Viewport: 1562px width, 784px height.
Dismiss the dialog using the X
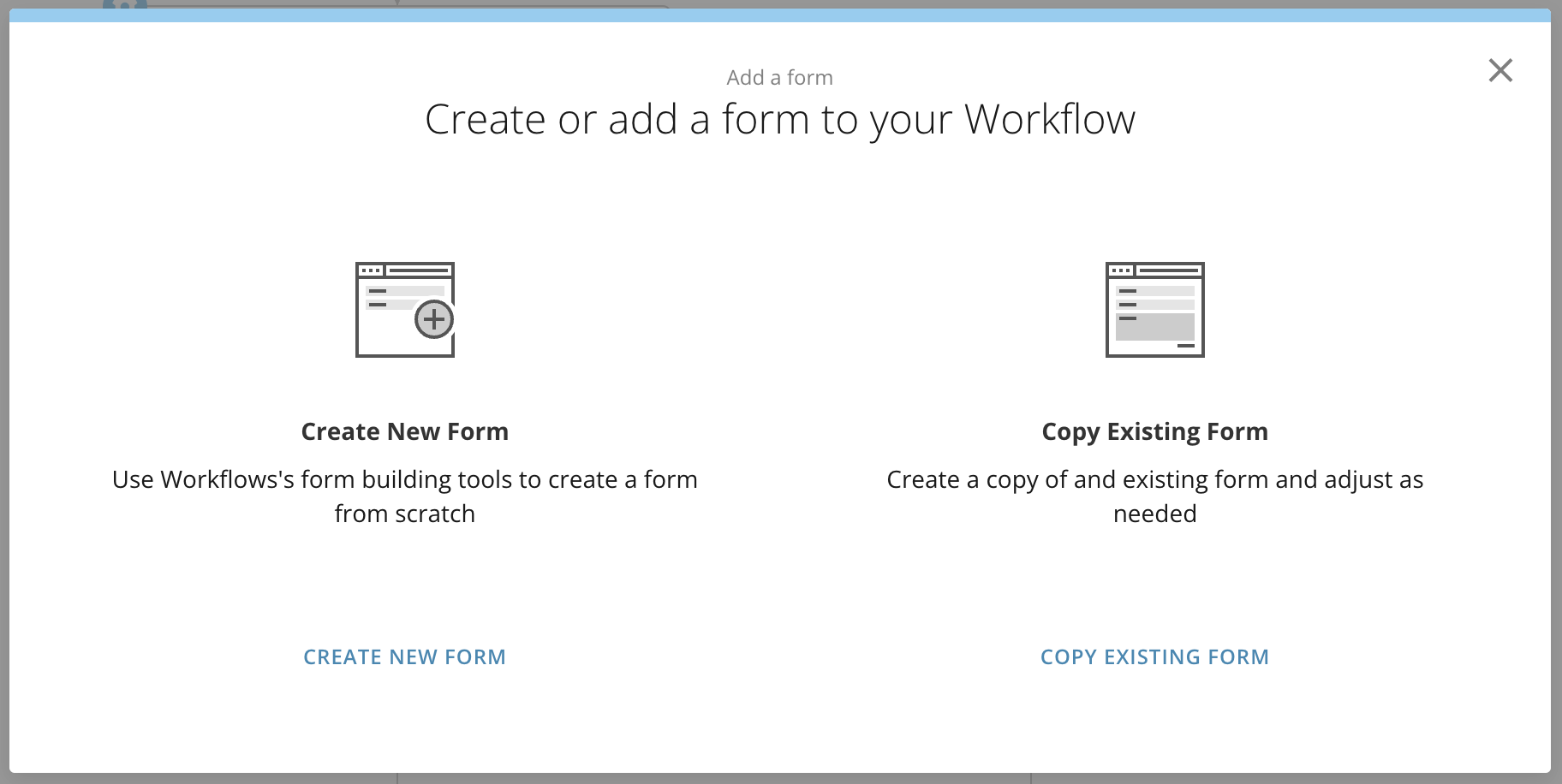[1500, 71]
